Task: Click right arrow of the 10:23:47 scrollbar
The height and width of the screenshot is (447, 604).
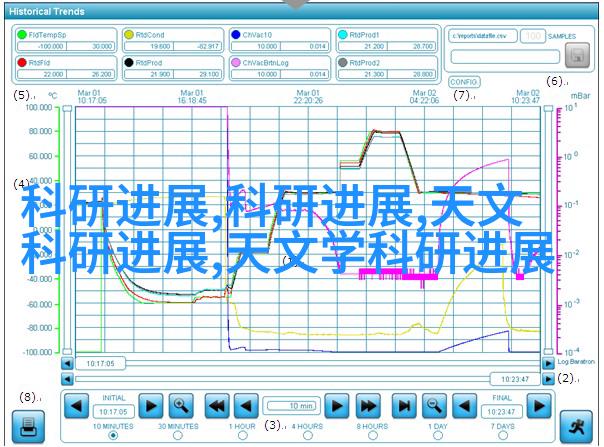Action: 548,379
